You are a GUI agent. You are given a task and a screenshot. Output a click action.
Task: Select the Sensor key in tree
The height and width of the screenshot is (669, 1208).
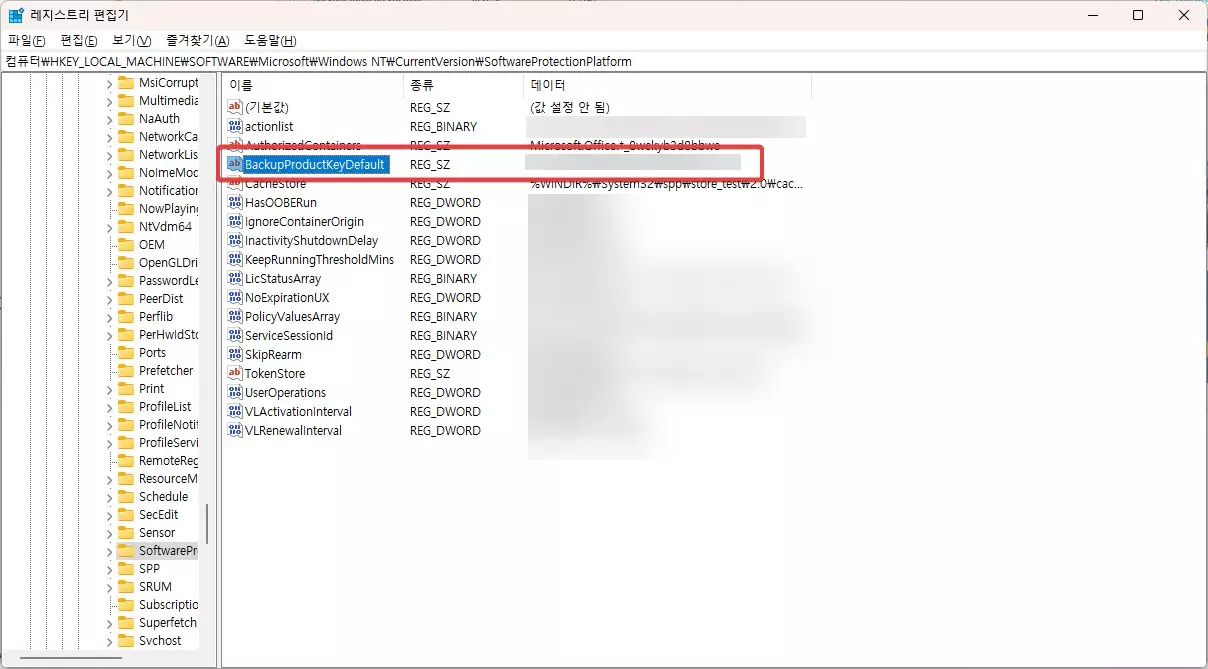(x=157, y=532)
